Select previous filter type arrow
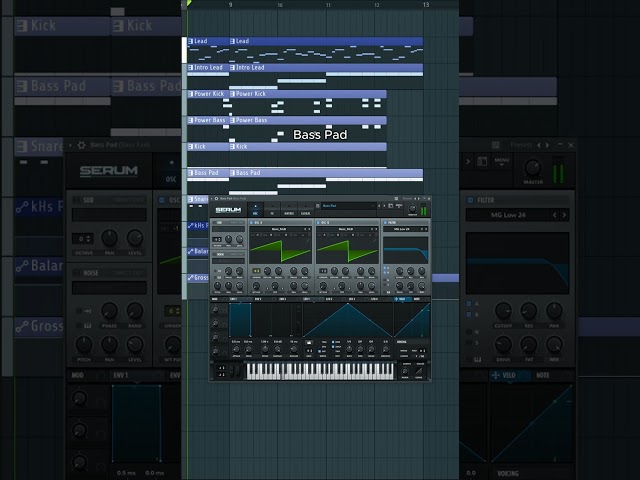The height and width of the screenshot is (480, 640). [422, 229]
